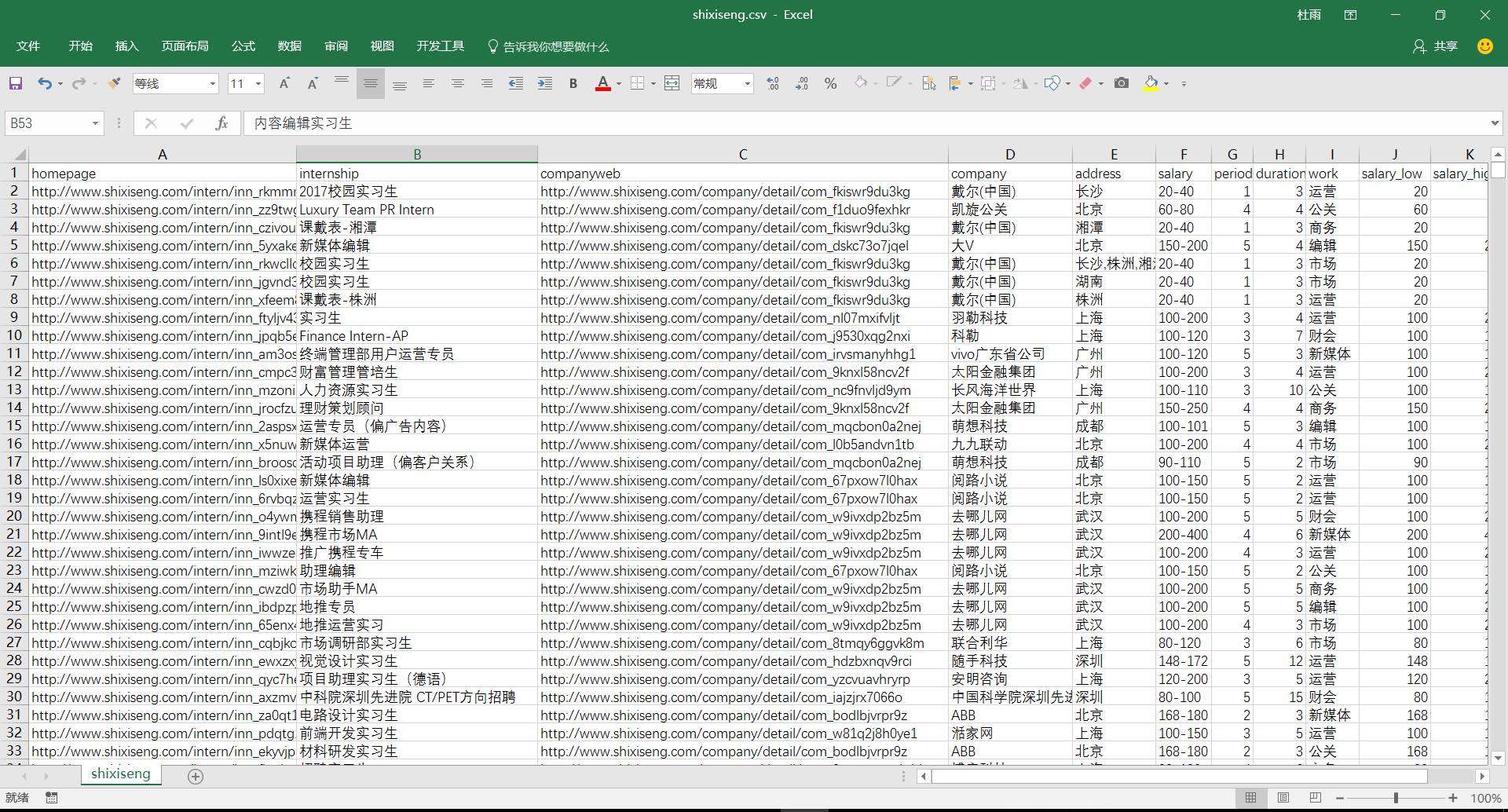
Task: Apply percent style format
Action: [831, 83]
